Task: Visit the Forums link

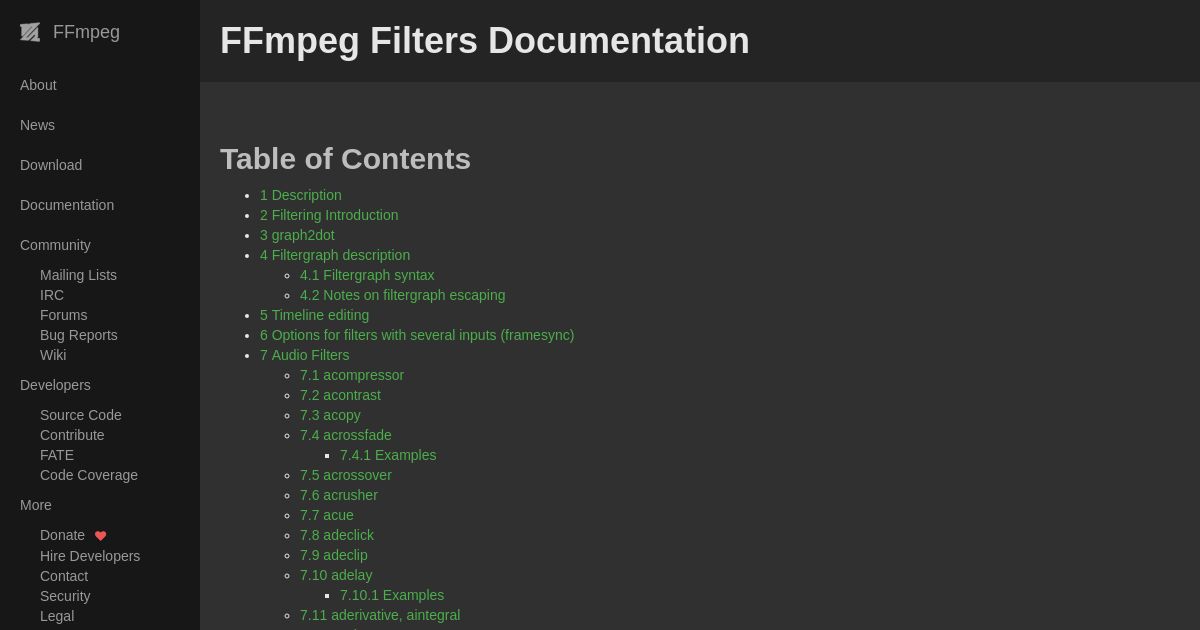Action: (63, 315)
